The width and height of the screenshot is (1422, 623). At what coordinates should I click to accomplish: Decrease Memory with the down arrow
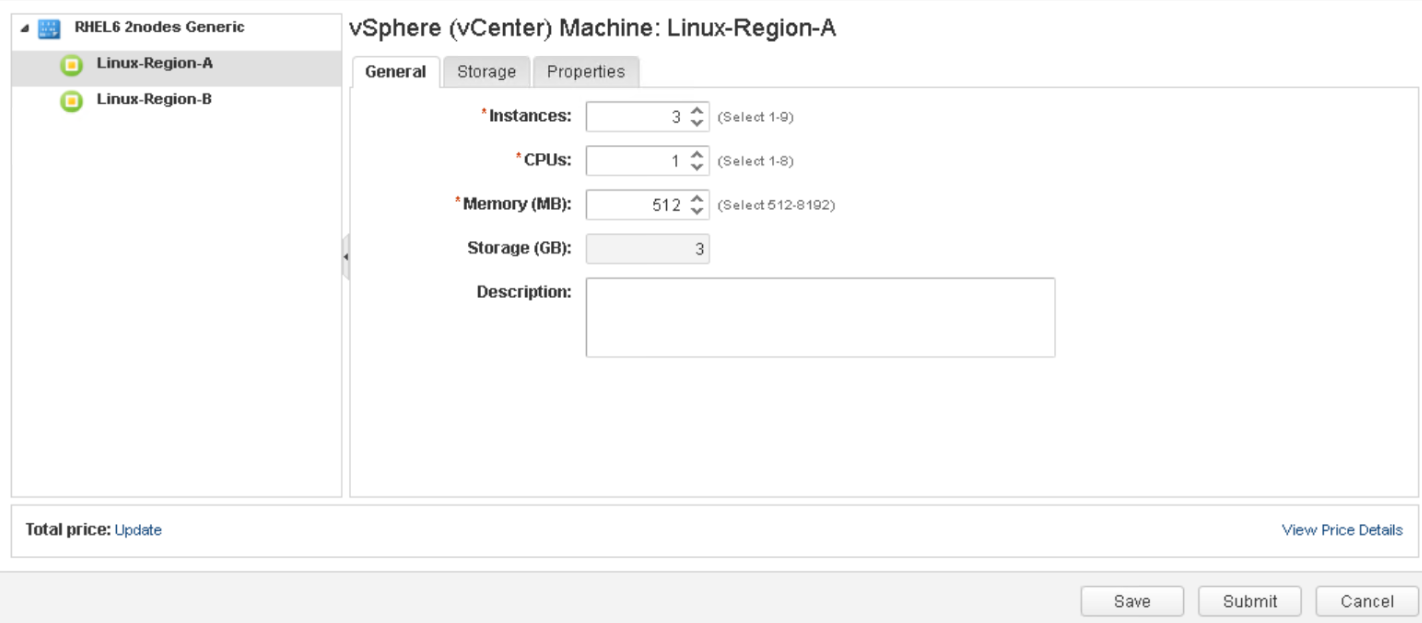coord(698,210)
